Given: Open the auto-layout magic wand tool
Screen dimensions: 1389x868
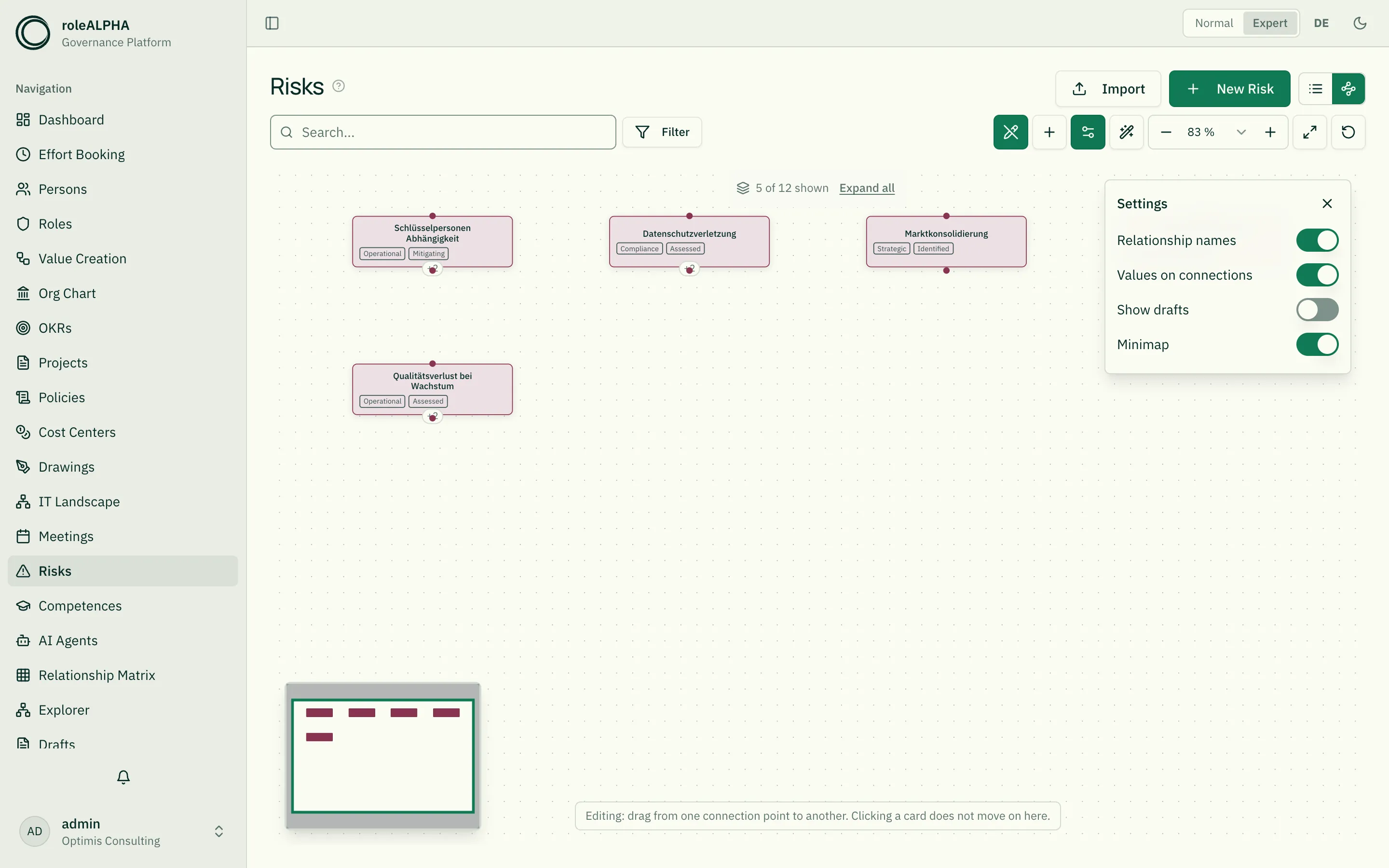Looking at the screenshot, I should coord(1127,132).
